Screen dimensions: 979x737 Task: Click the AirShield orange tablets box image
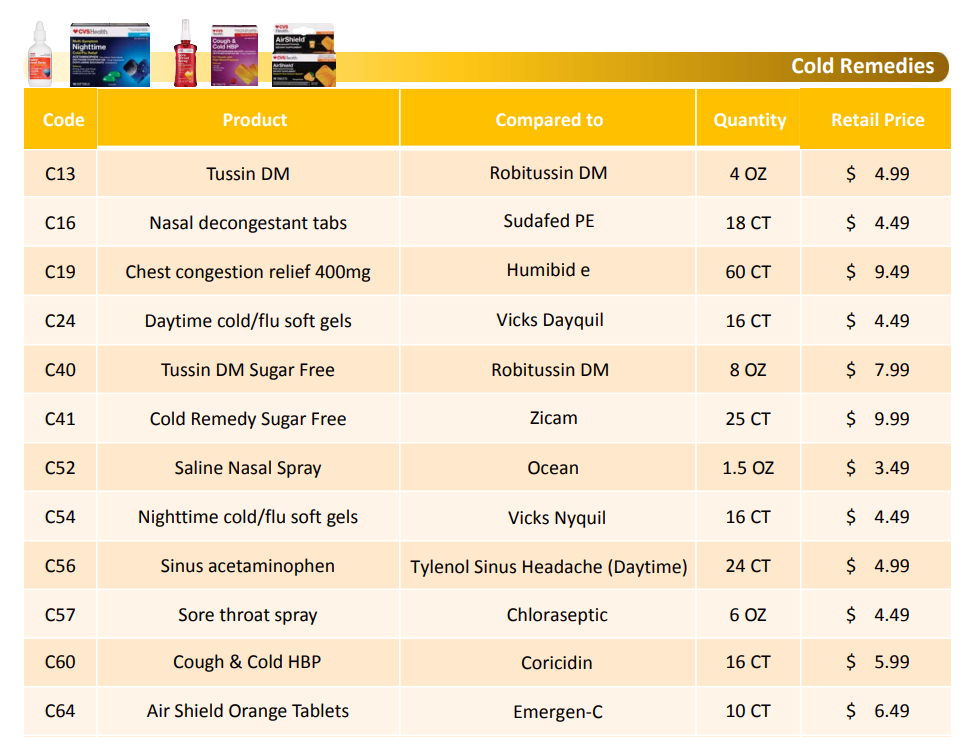pyautogui.click(x=304, y=55)
